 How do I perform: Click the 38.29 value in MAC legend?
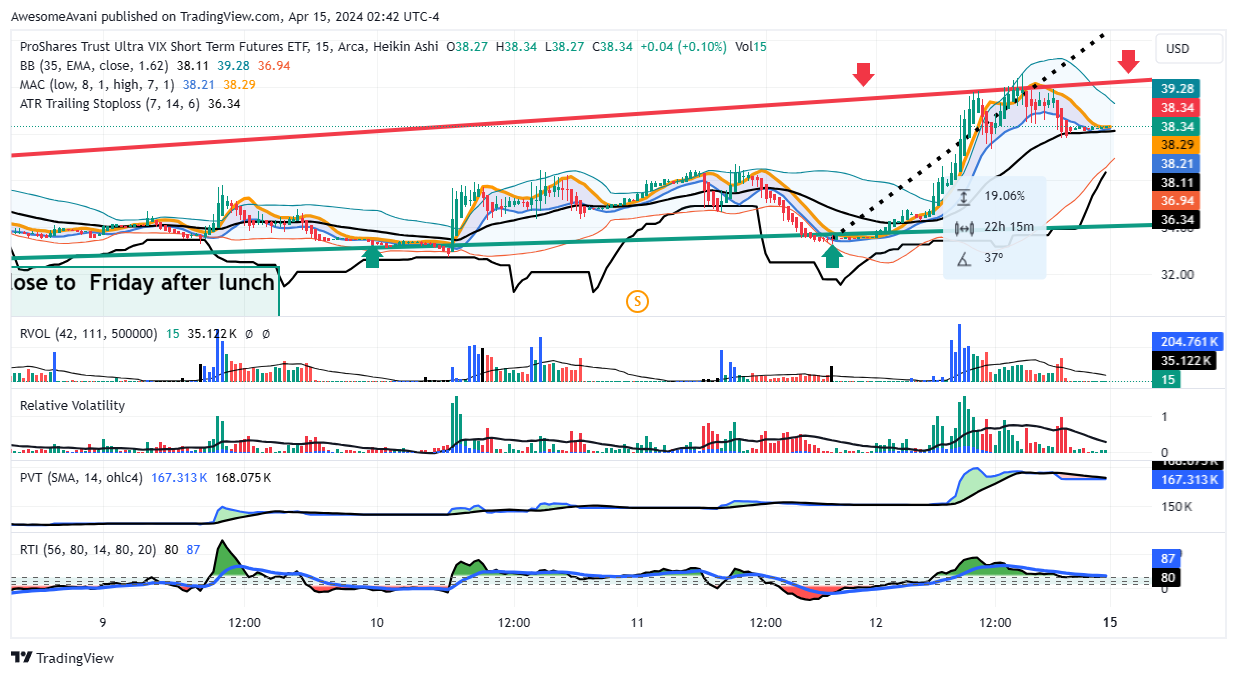pyautogui.click(x=240, y=84)
